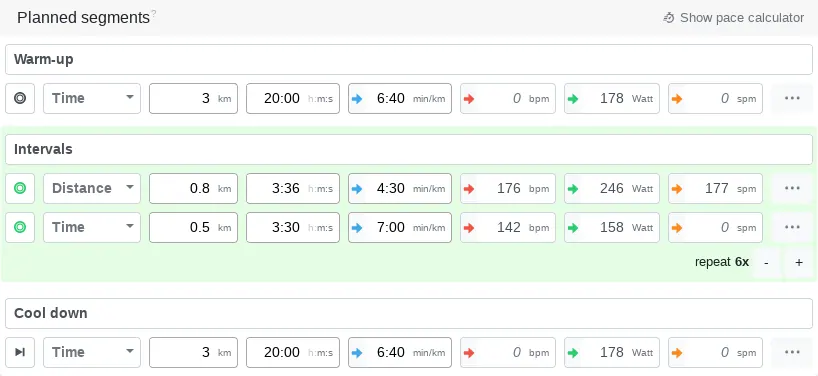818x376 pixels.
Task: Click the Cool down heart rate field 0 bpm
Action: click(x=508, y=353)
